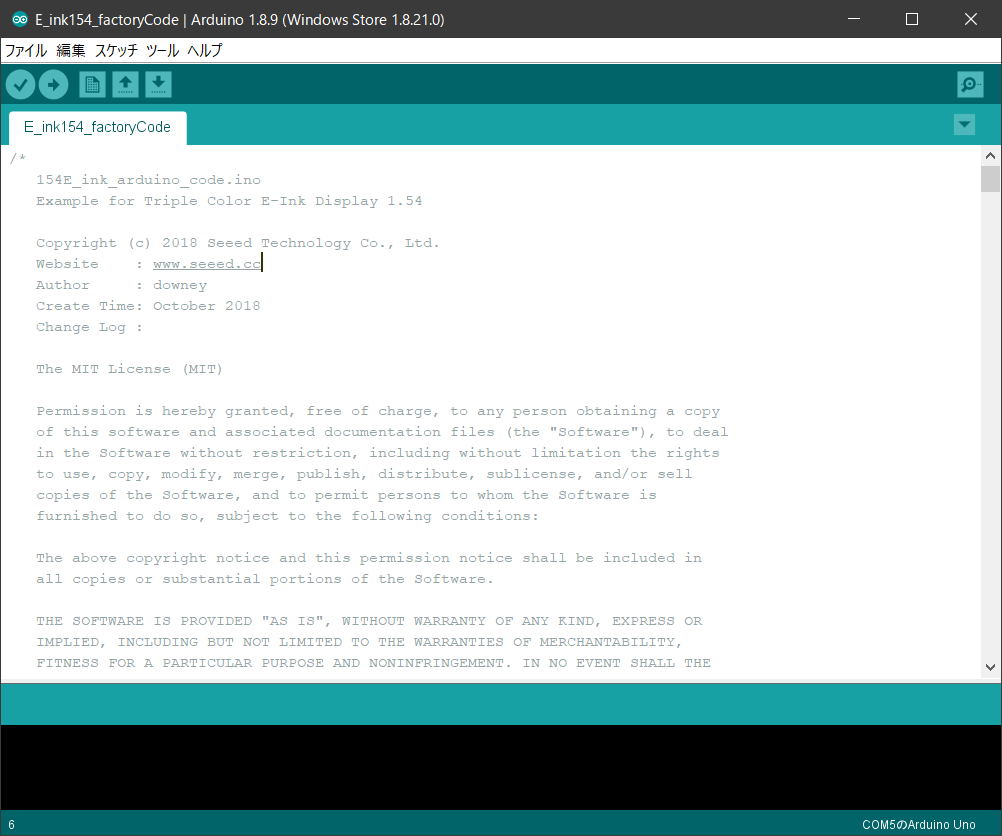This screenshot has width=1002, height=836.
Task: Open the スケッチ menu
Action: (x=116, y=50)
